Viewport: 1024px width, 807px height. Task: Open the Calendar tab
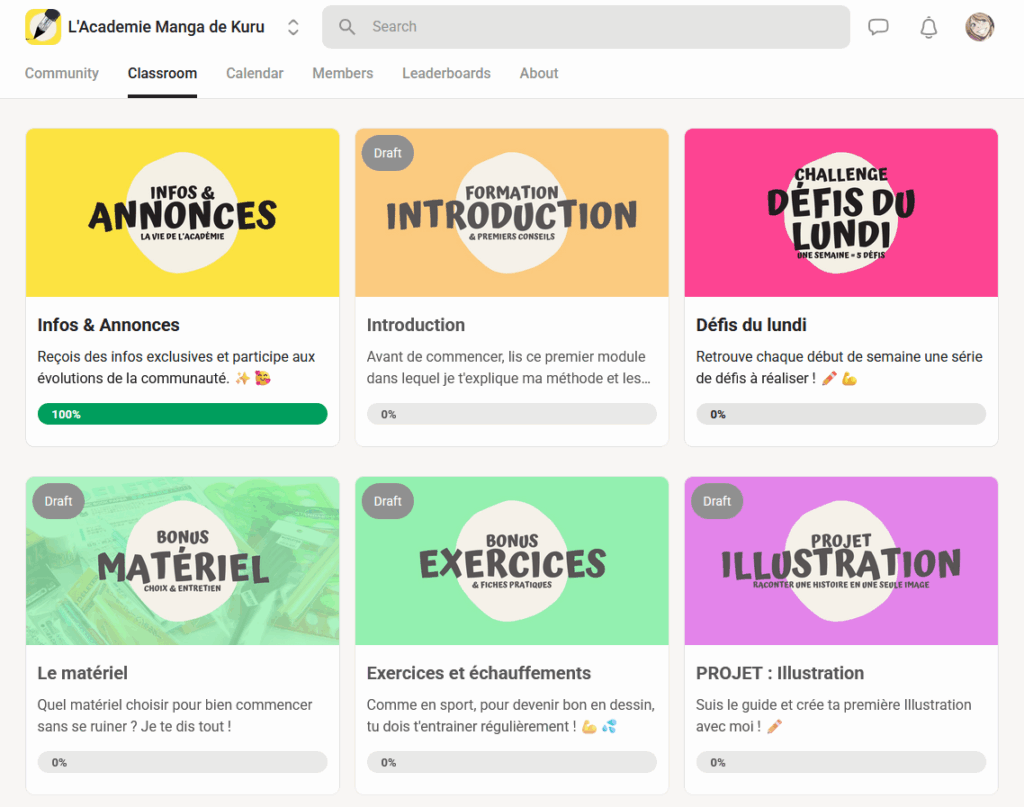[x=254, y=73]
